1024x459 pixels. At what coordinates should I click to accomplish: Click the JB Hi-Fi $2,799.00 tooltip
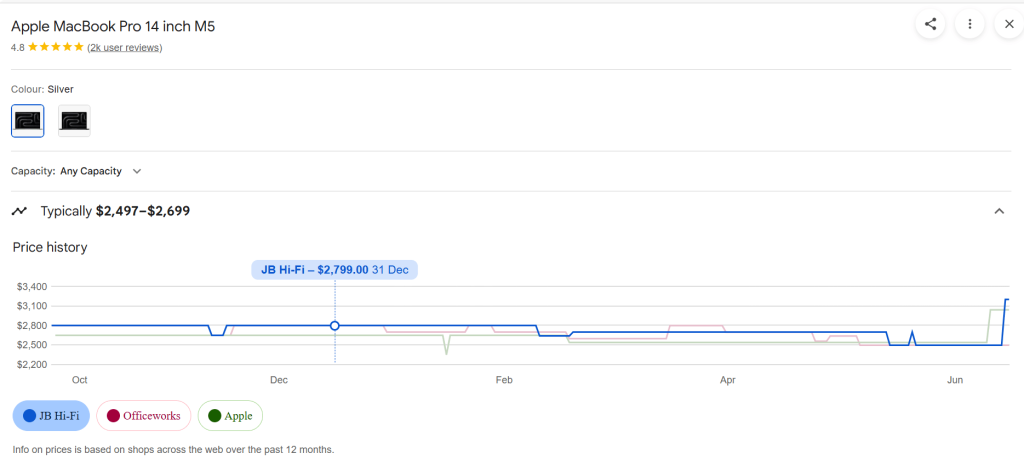(x=334, y=270)
